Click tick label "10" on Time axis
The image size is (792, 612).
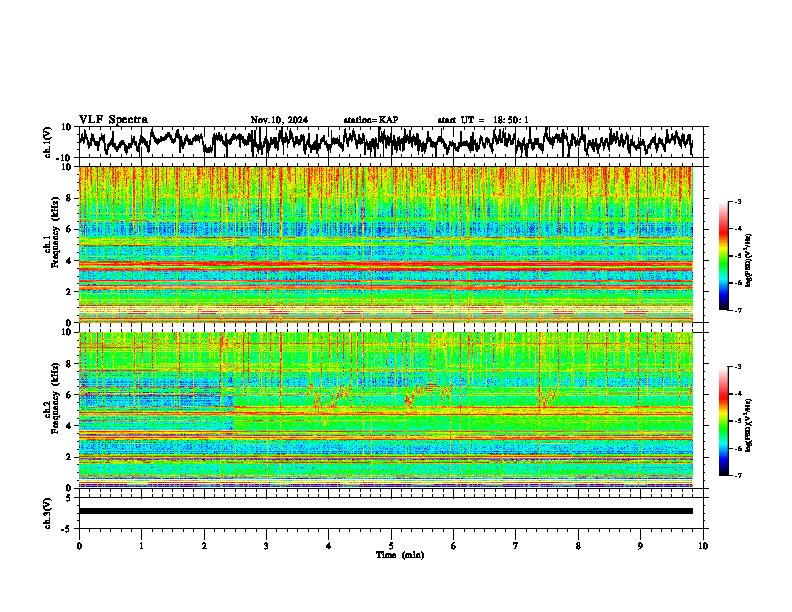703,546
